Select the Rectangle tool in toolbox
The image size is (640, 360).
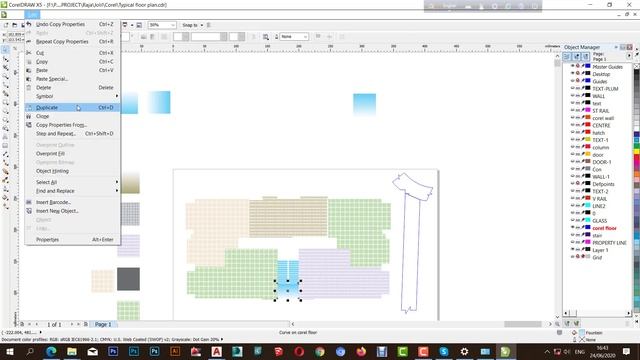click(5, 102)
